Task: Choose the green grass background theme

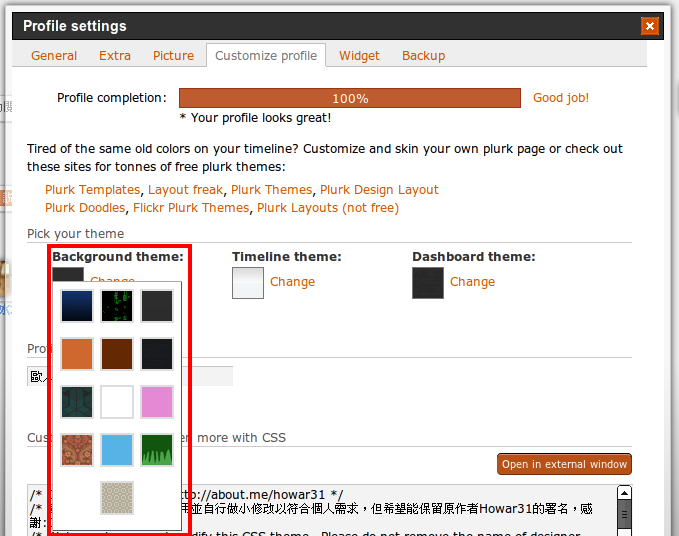Action: click(x=157, y=450)
